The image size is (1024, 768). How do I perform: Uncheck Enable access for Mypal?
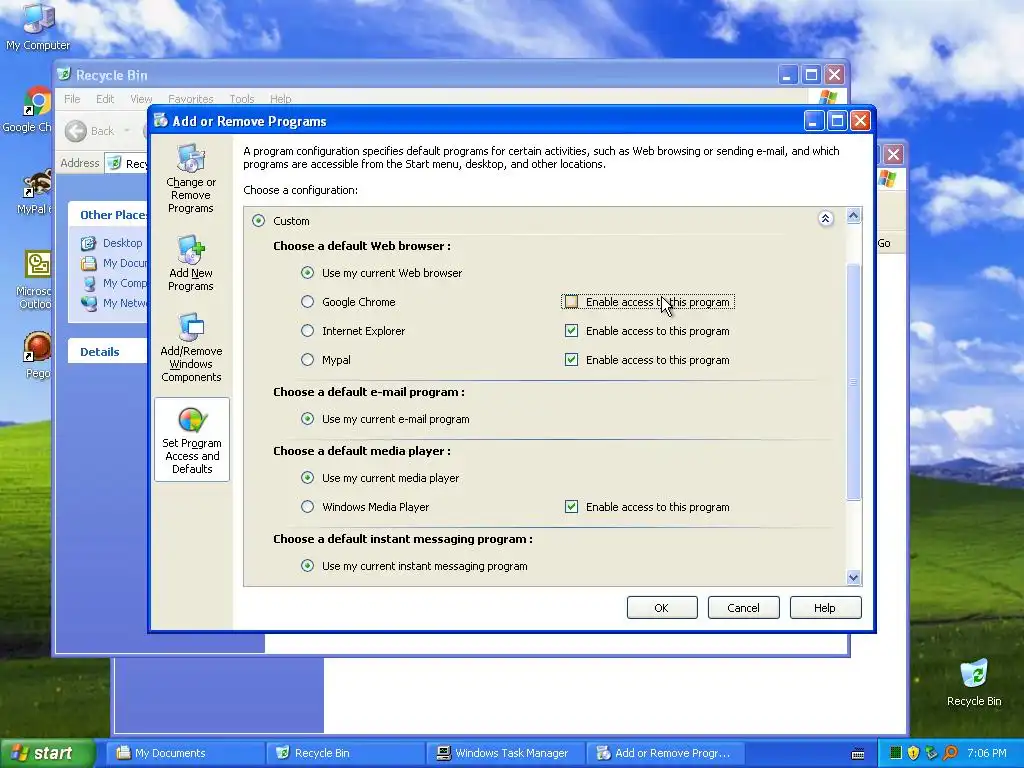click(x=571, y=360)
